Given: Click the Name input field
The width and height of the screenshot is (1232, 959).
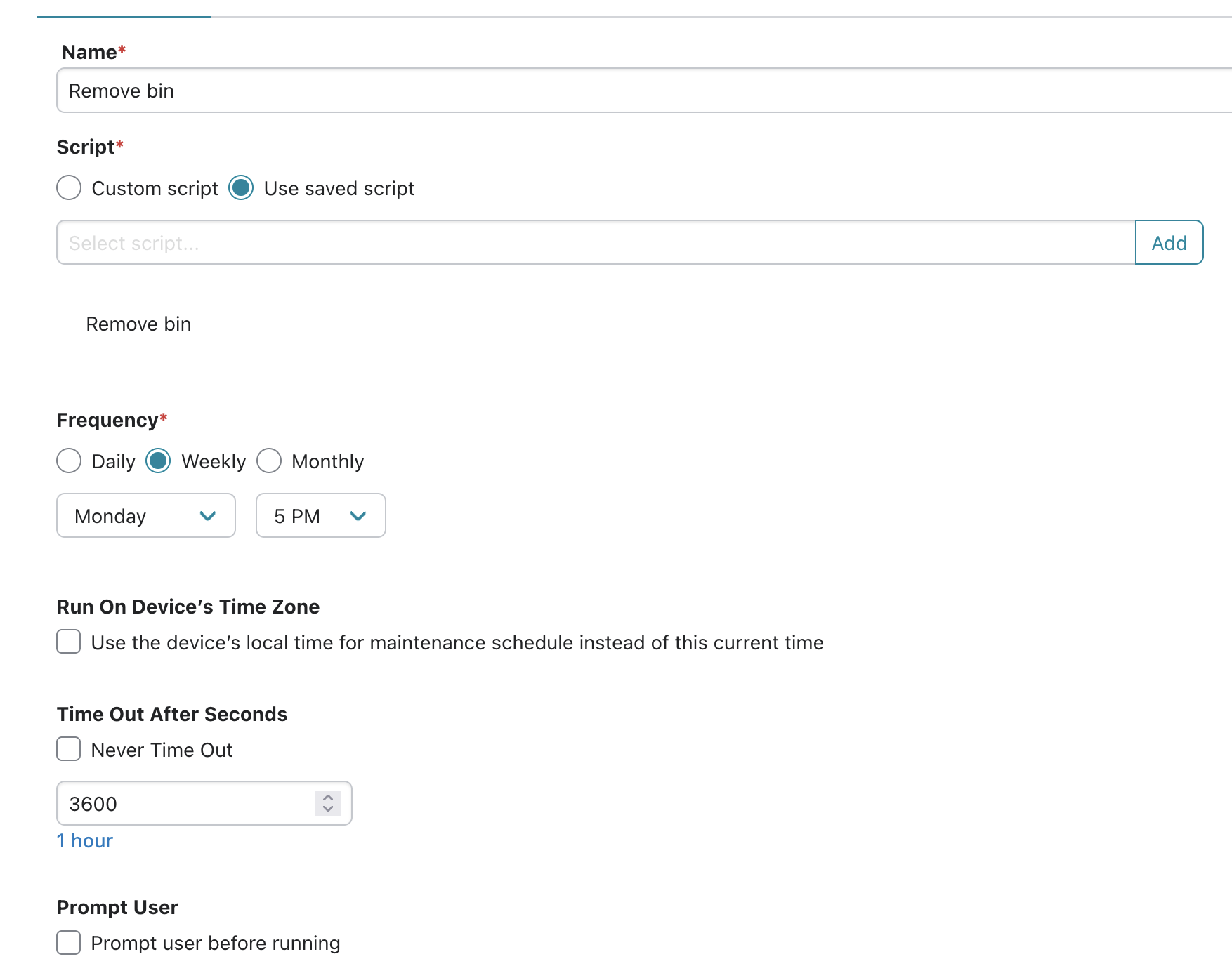Looking at the screenshot, I should [644, 91].
